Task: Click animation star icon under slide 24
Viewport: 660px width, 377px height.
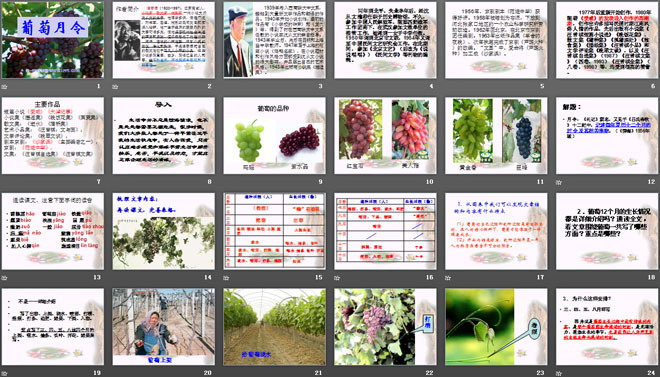Action: (559, 373)
